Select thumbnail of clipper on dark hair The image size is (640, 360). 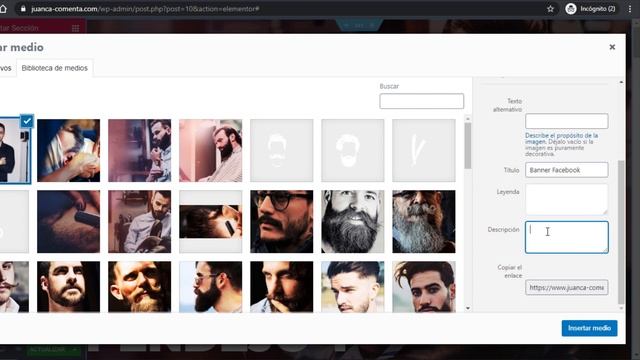click(x=69, y=222)
